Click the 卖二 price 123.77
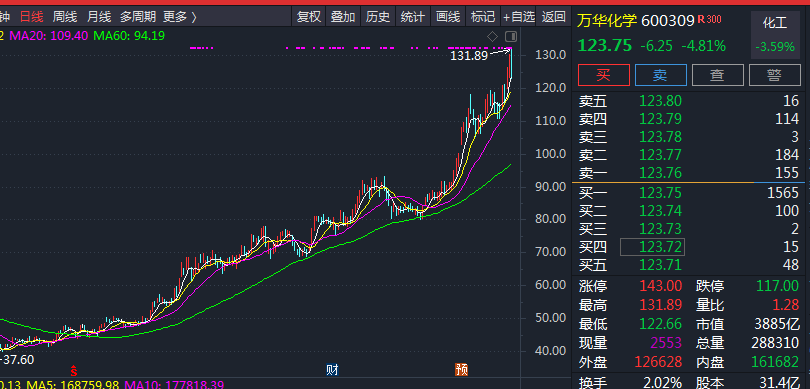This screenshot has height=389, width=810. click(x=661, y=154)
